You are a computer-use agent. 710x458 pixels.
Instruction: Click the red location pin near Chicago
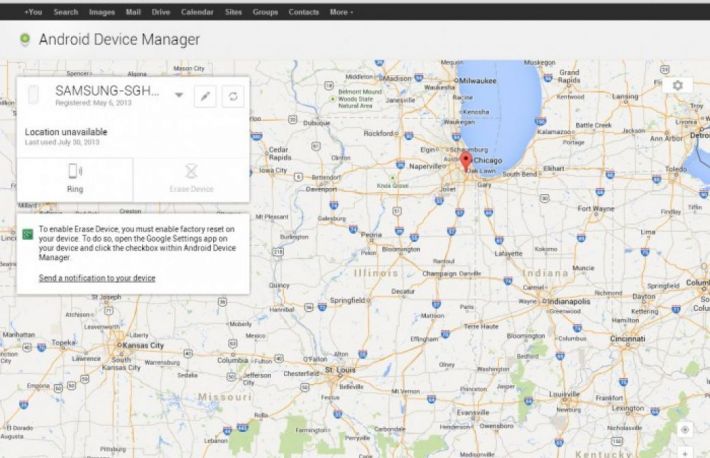tap(464, 161)
